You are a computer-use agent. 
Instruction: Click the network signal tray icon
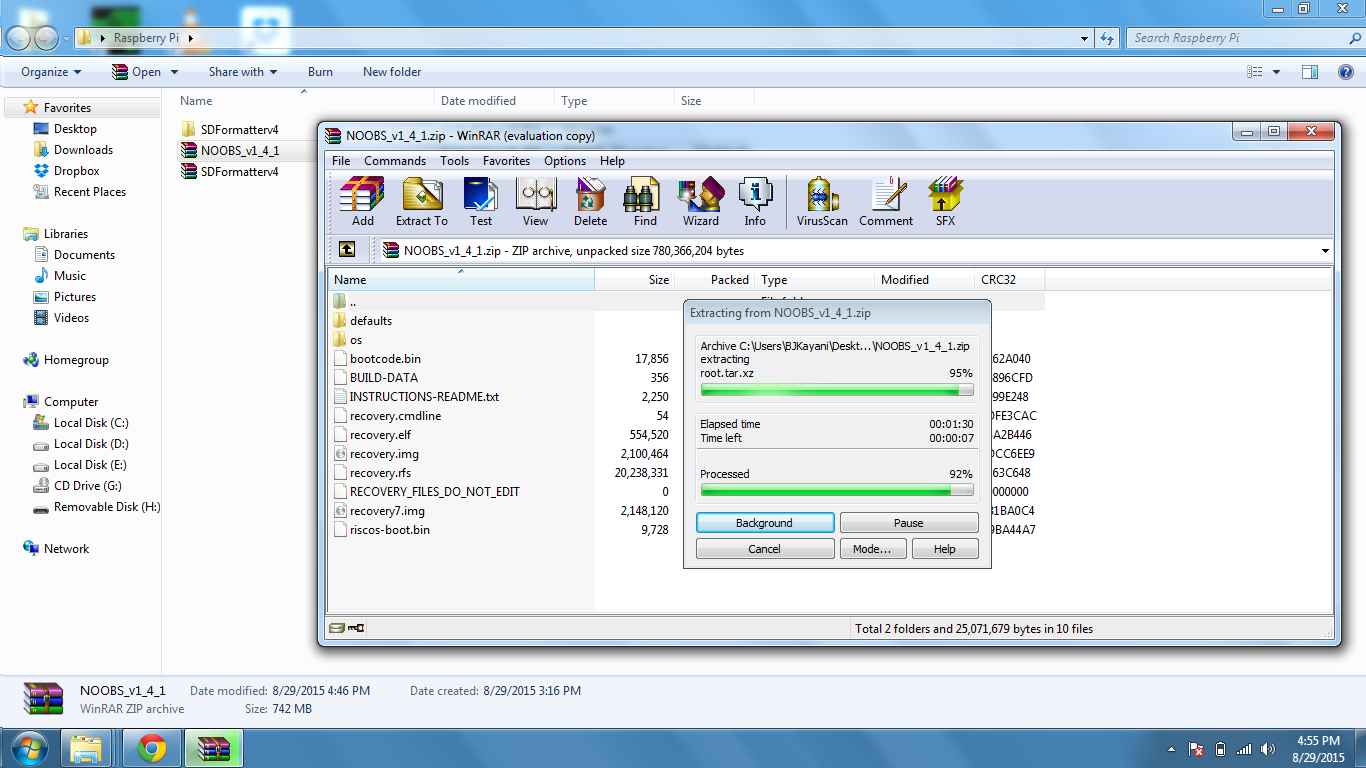(1243, 749)
